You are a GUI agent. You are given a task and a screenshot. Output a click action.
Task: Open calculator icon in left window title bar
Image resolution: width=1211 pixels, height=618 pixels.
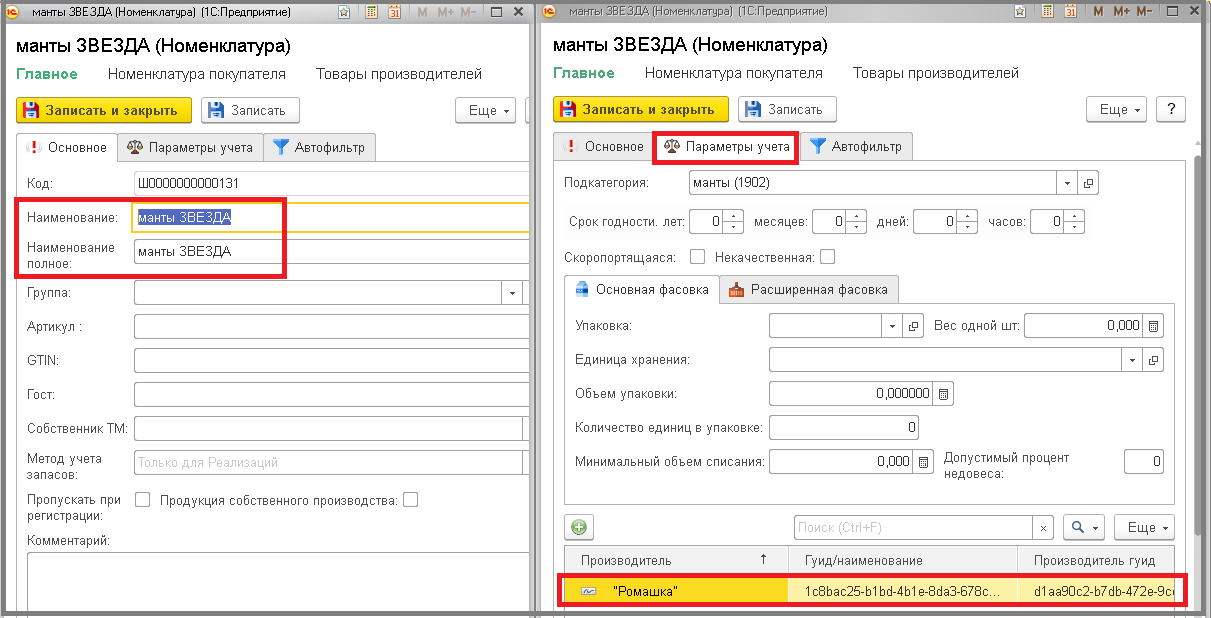372,12
